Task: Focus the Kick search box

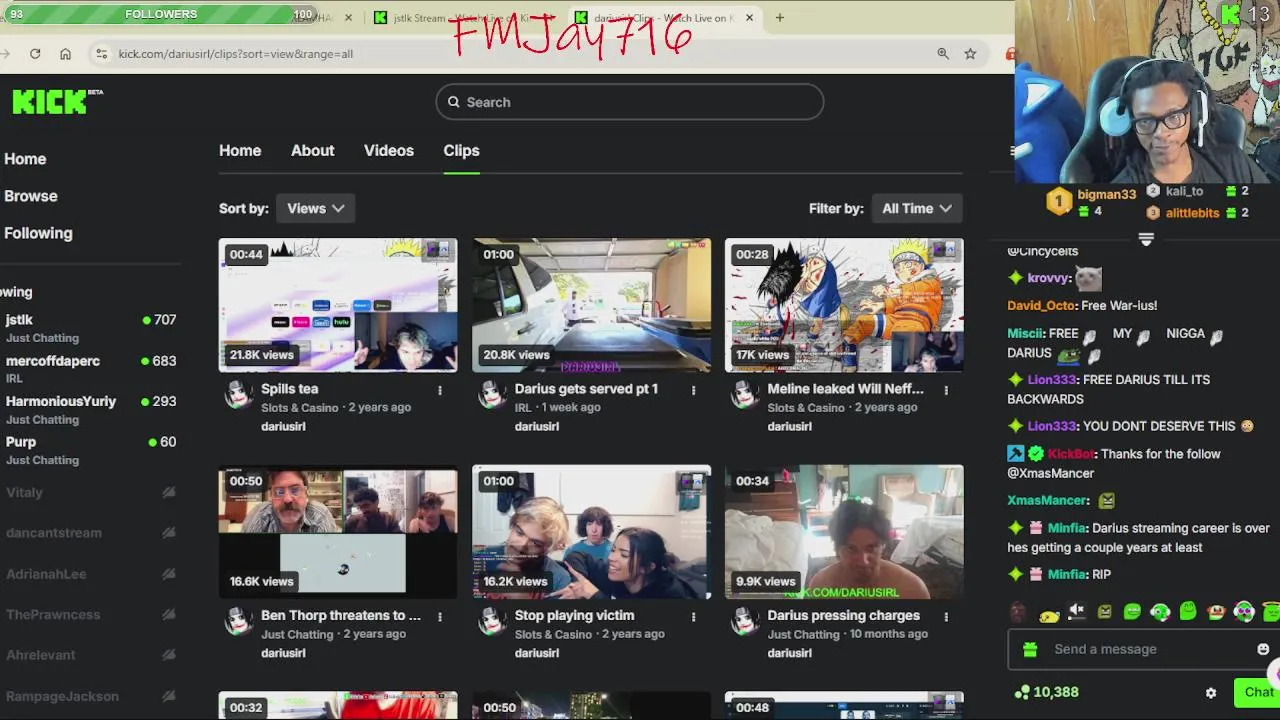Action: tap(630, 102)
